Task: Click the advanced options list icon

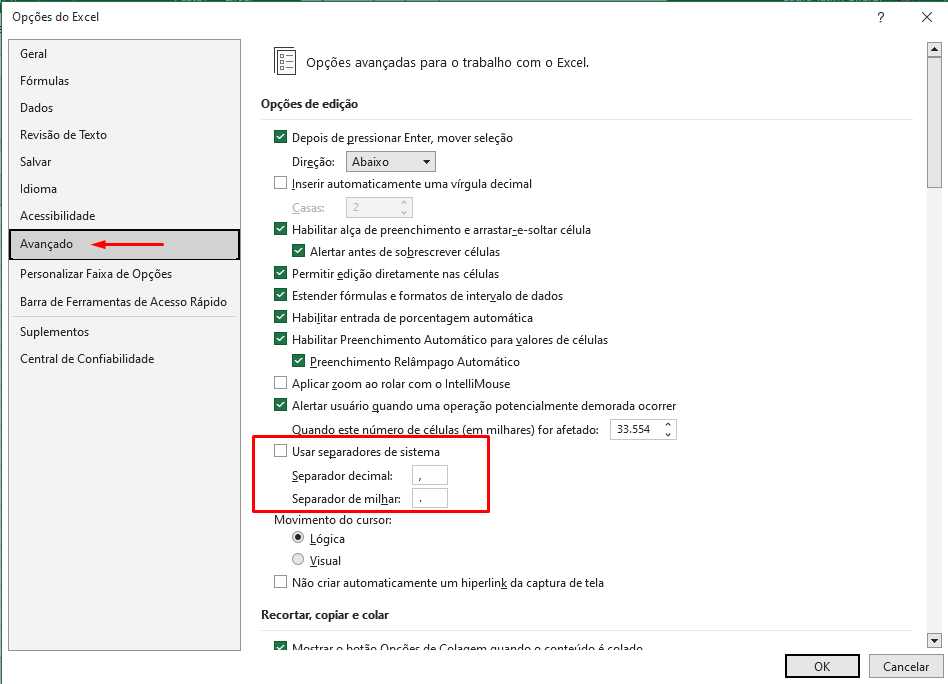Action: pos(285,61)
